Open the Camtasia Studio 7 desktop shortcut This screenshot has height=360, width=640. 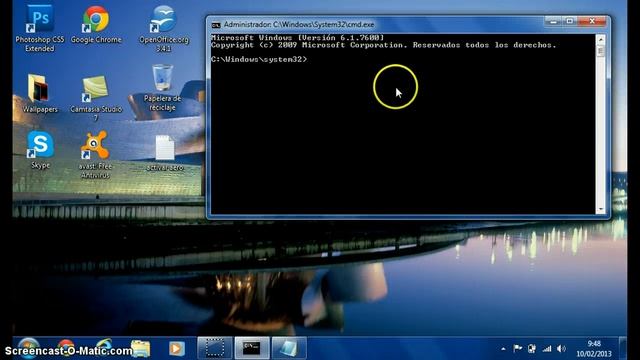(x=96, y=98)
